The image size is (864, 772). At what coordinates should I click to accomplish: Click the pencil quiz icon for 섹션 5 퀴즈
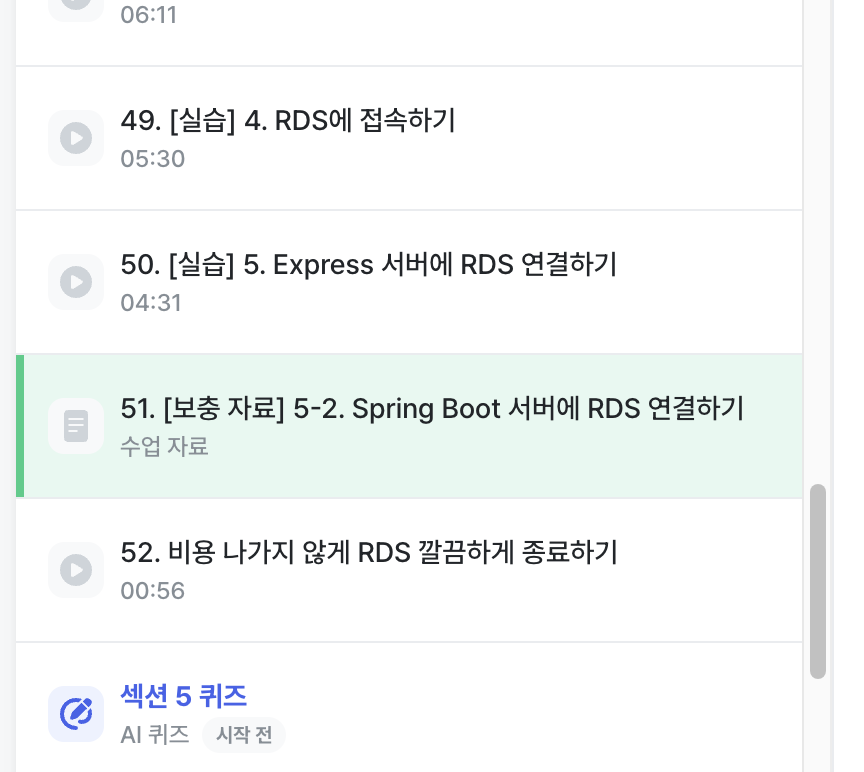click(76, 714)
